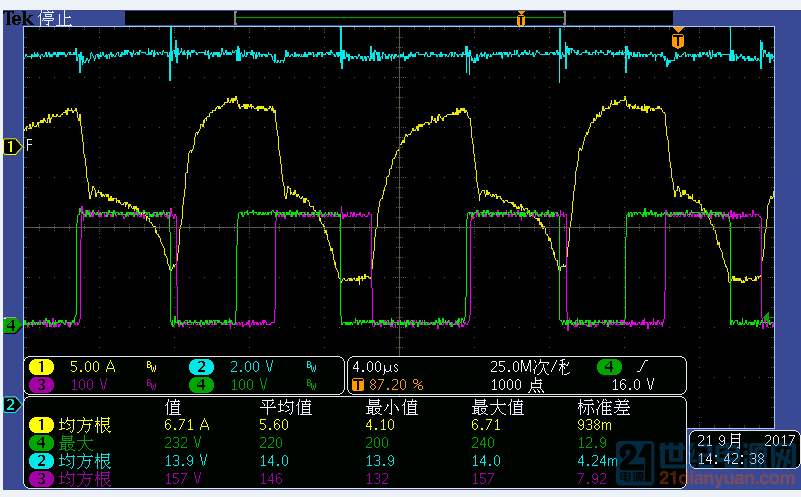The height and width of the screenshot is (497, 801).
Task: Click the 7.92 standard deviation value
Action: point(592,479)
